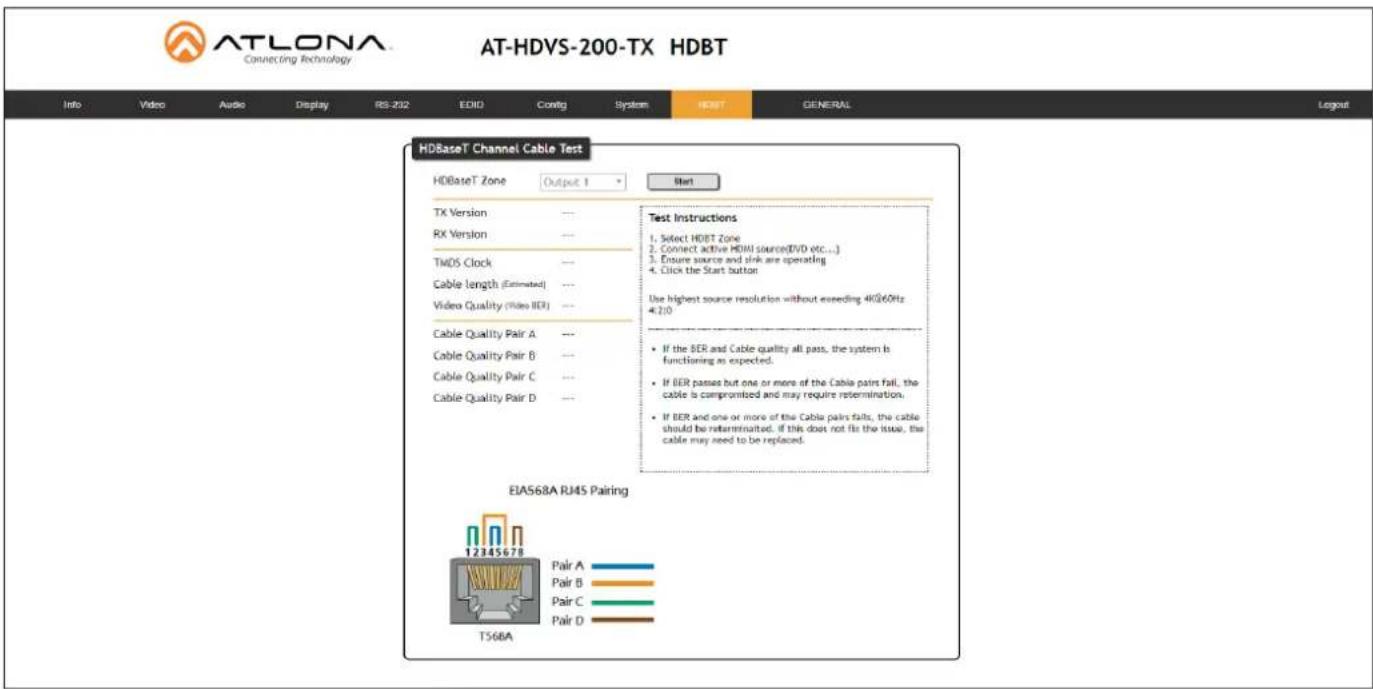Open the Config tab

pos(551,105)
